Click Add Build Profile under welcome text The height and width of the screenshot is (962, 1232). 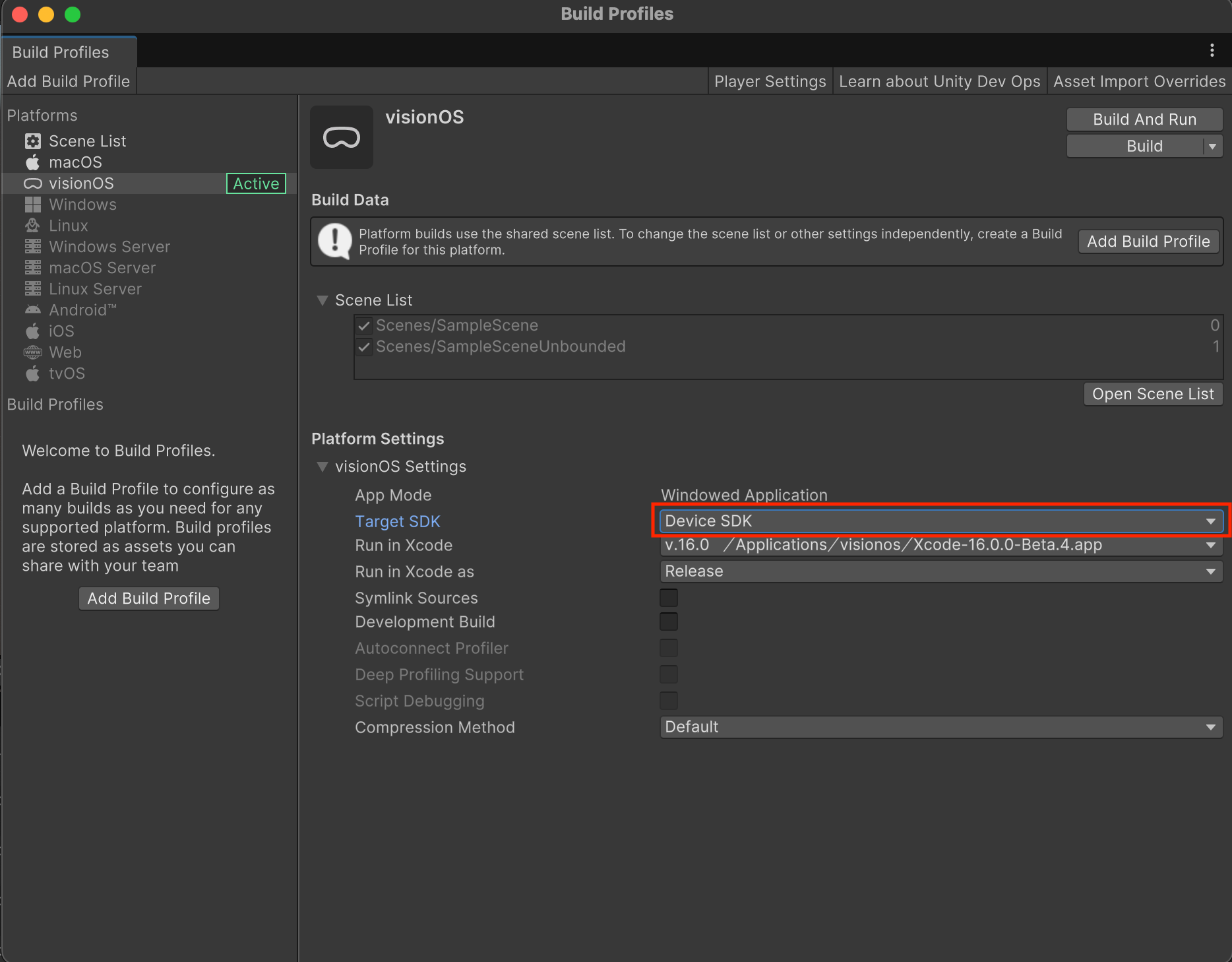coord(149,598)
